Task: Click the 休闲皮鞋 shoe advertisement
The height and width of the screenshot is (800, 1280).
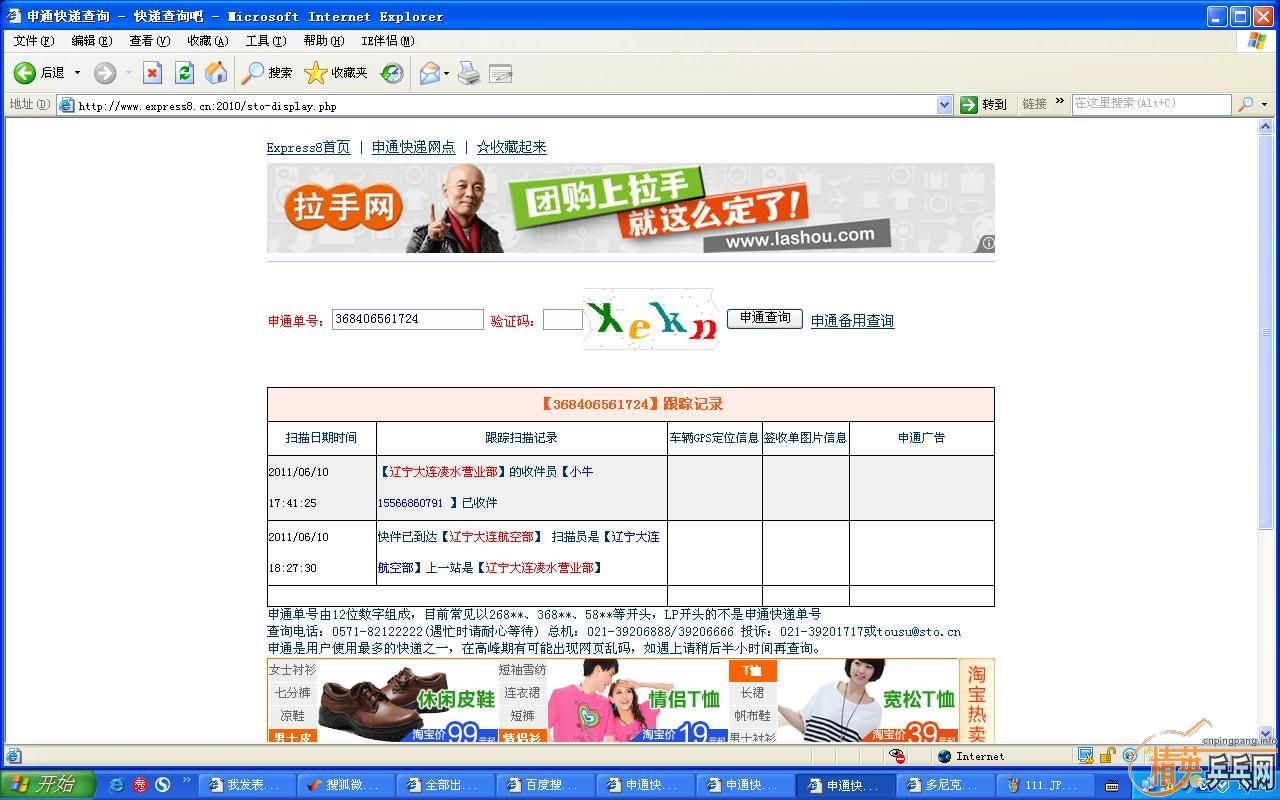Action: (408, 700)
